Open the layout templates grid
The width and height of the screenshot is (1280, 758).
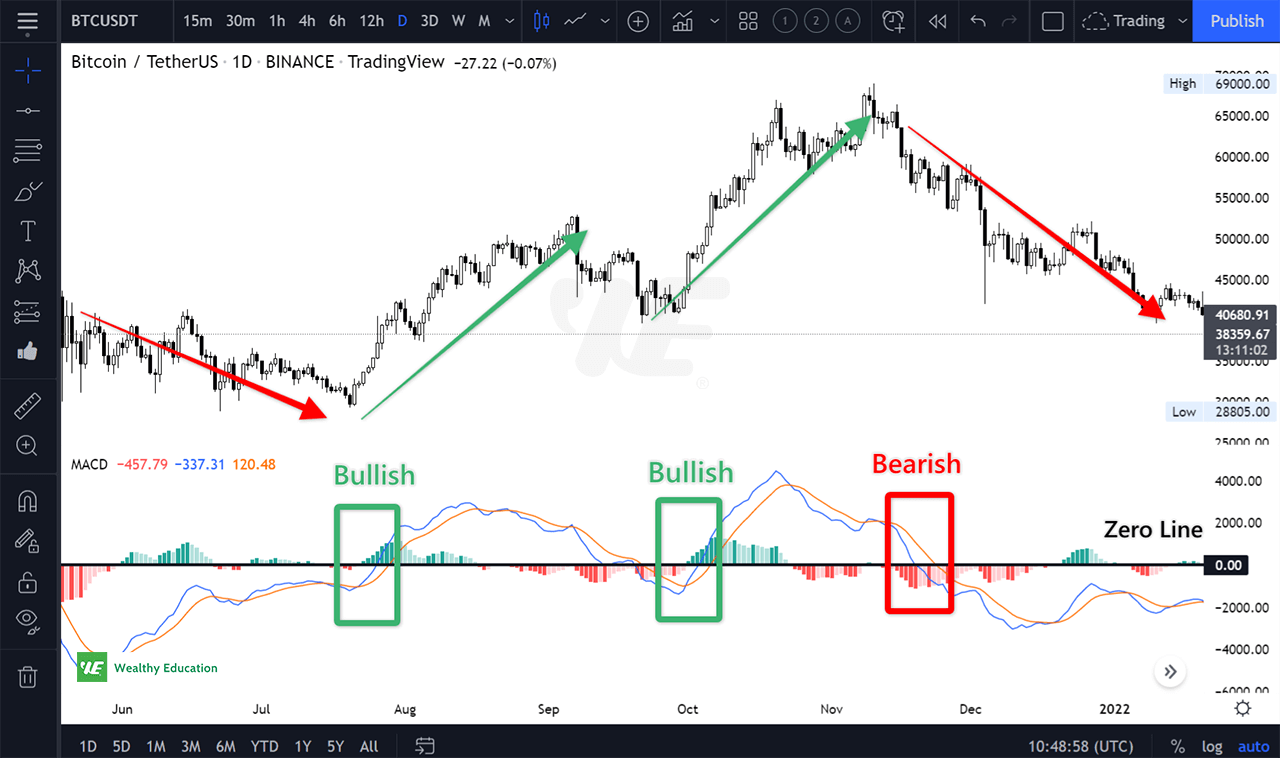(x=748, y=21)
